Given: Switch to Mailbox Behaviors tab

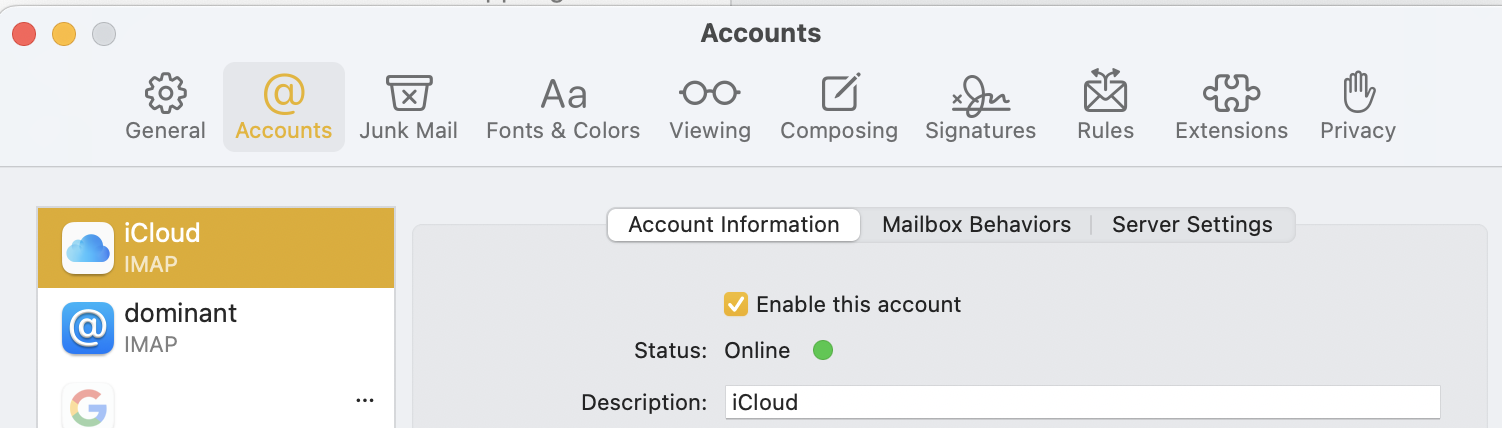Looking at the screenshot, I should click(976, 225).
